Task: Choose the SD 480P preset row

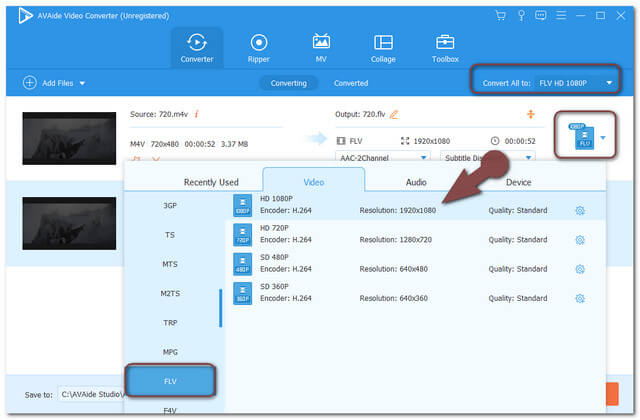Action: pyautogui.click(x=415, y=264)
